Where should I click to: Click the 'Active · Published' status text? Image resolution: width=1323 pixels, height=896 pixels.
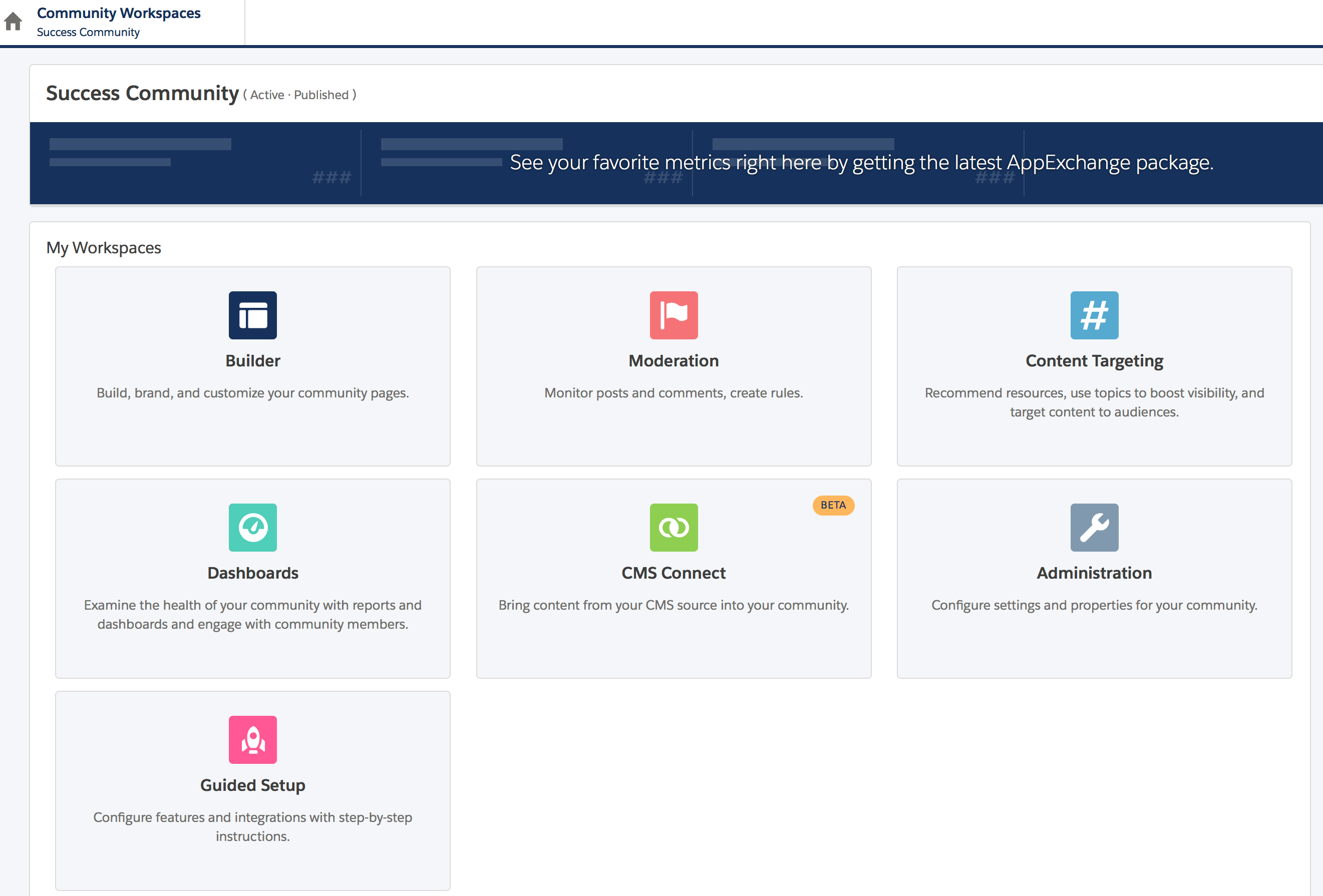300,95
